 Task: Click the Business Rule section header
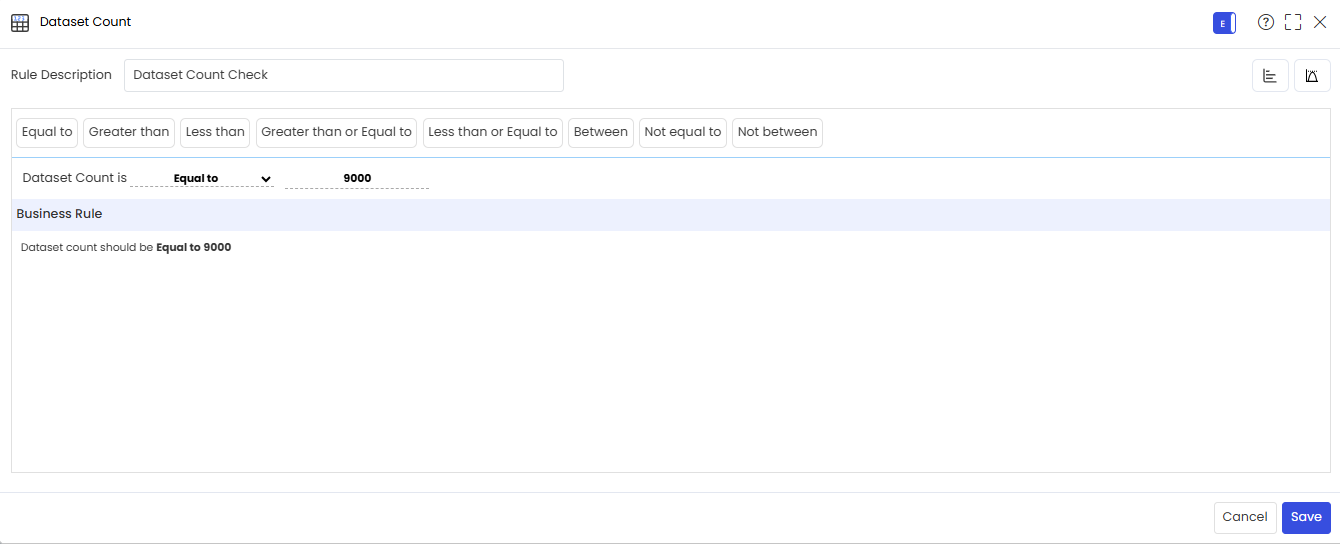point(671,214)
